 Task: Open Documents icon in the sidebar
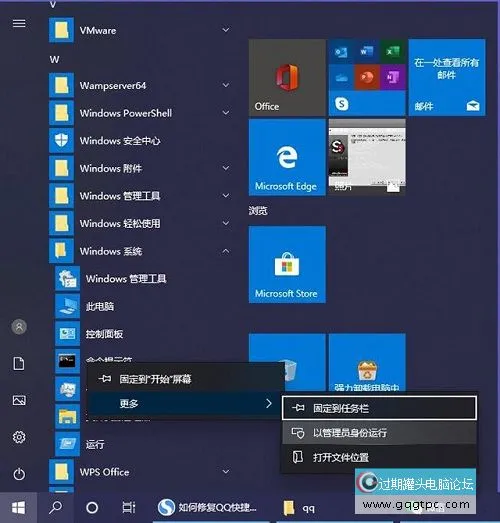click(19, 363)
